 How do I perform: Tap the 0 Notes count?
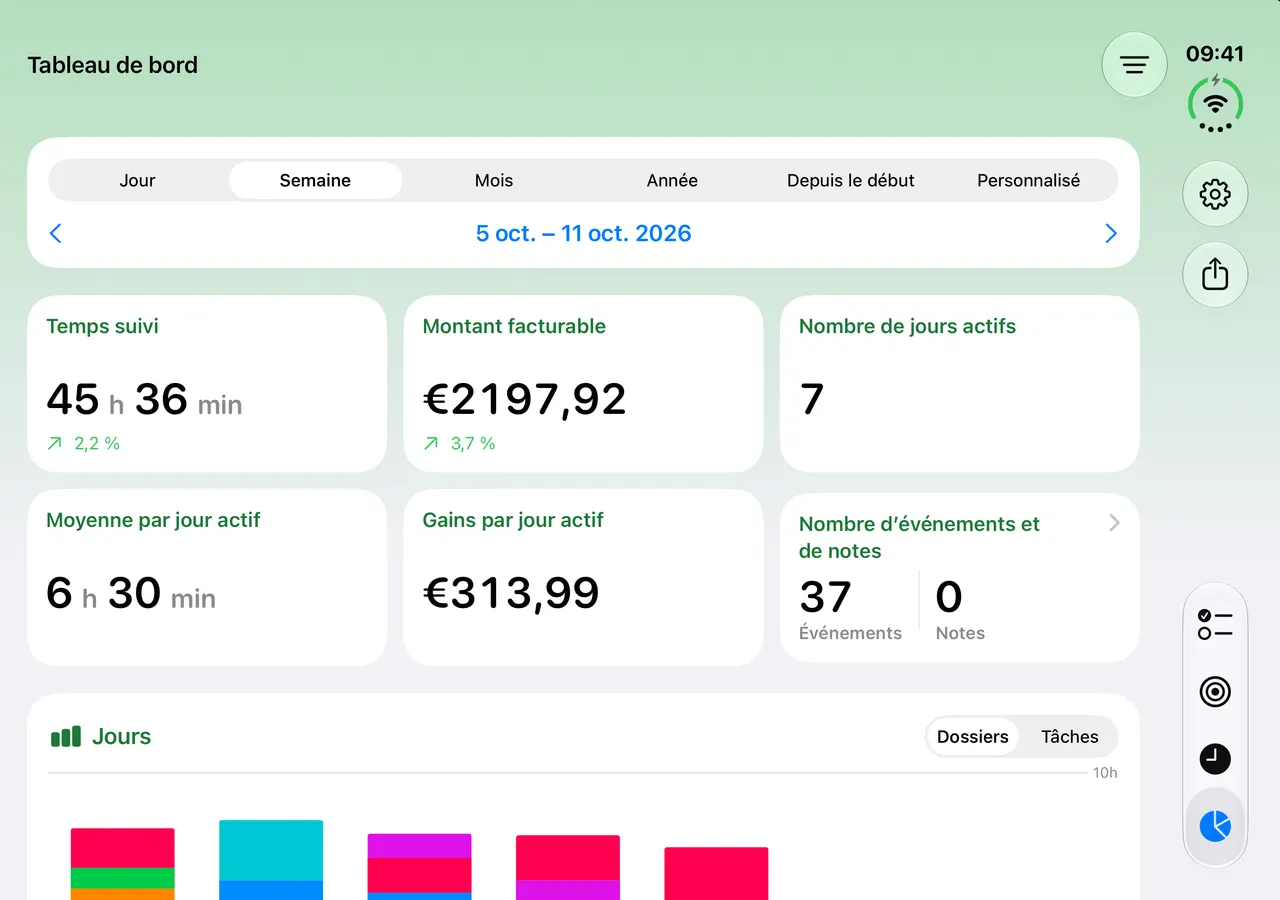(960, 610)
